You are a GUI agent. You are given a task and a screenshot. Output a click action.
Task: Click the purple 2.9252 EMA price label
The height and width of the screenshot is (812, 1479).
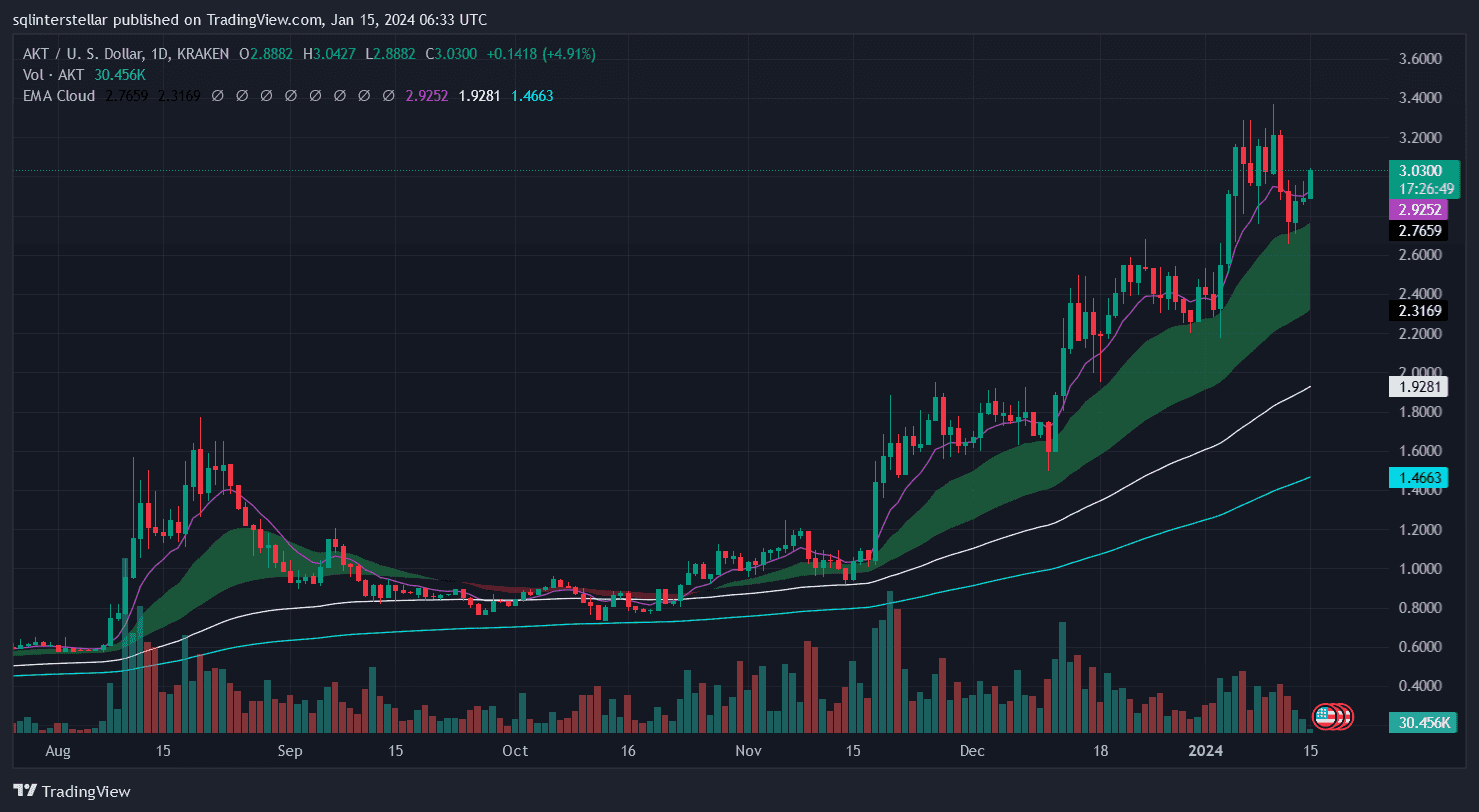click(x=1418, y=209)
